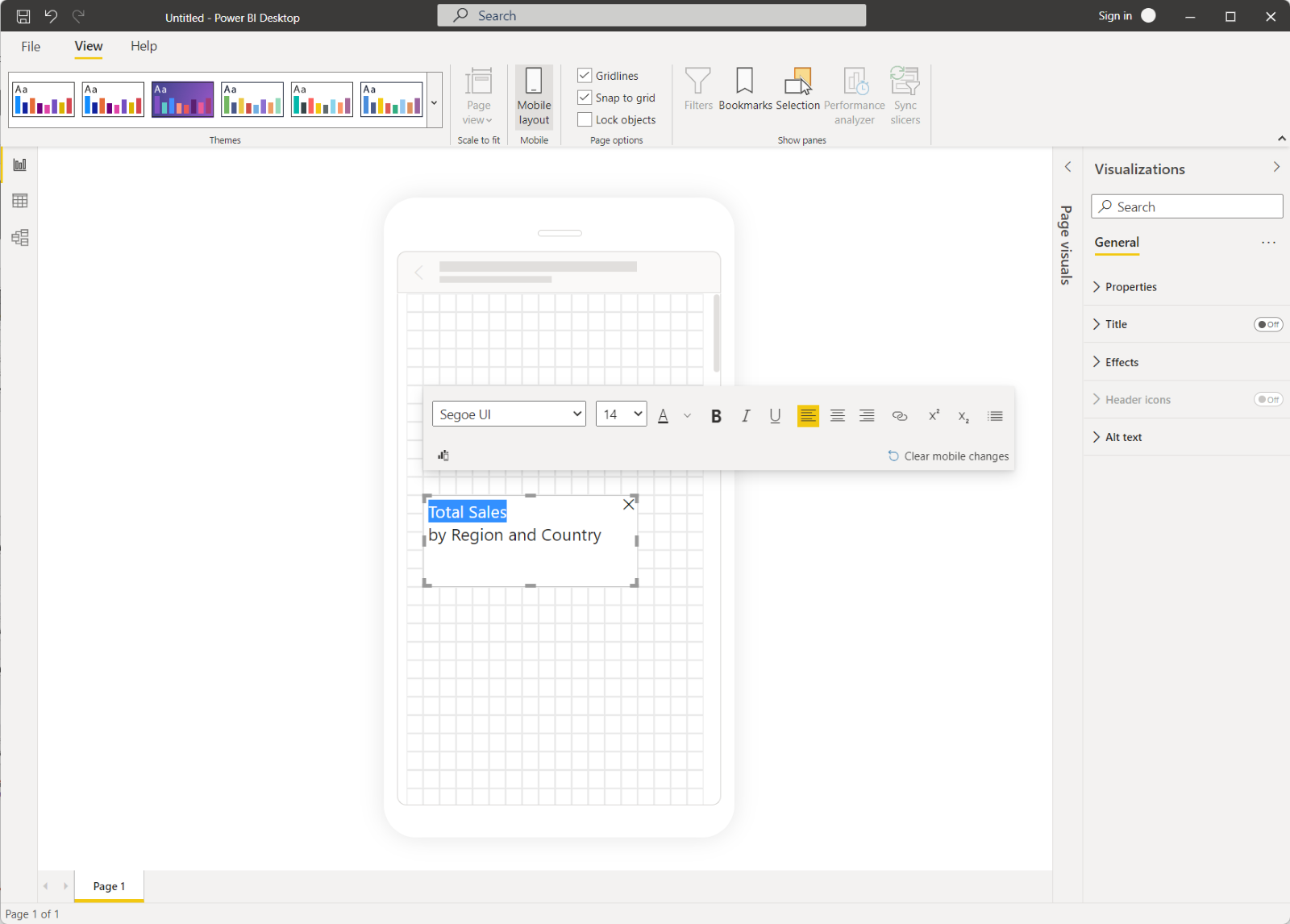This screenshot has height=924, width=1290.
Task: Click the Mobile layout button
Action: 534,97
